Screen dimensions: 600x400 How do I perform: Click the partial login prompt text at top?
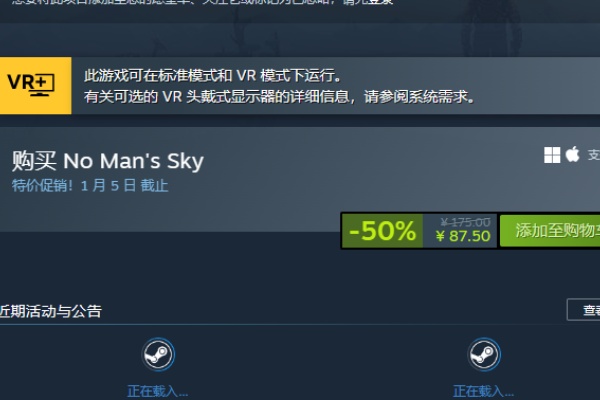202,2
